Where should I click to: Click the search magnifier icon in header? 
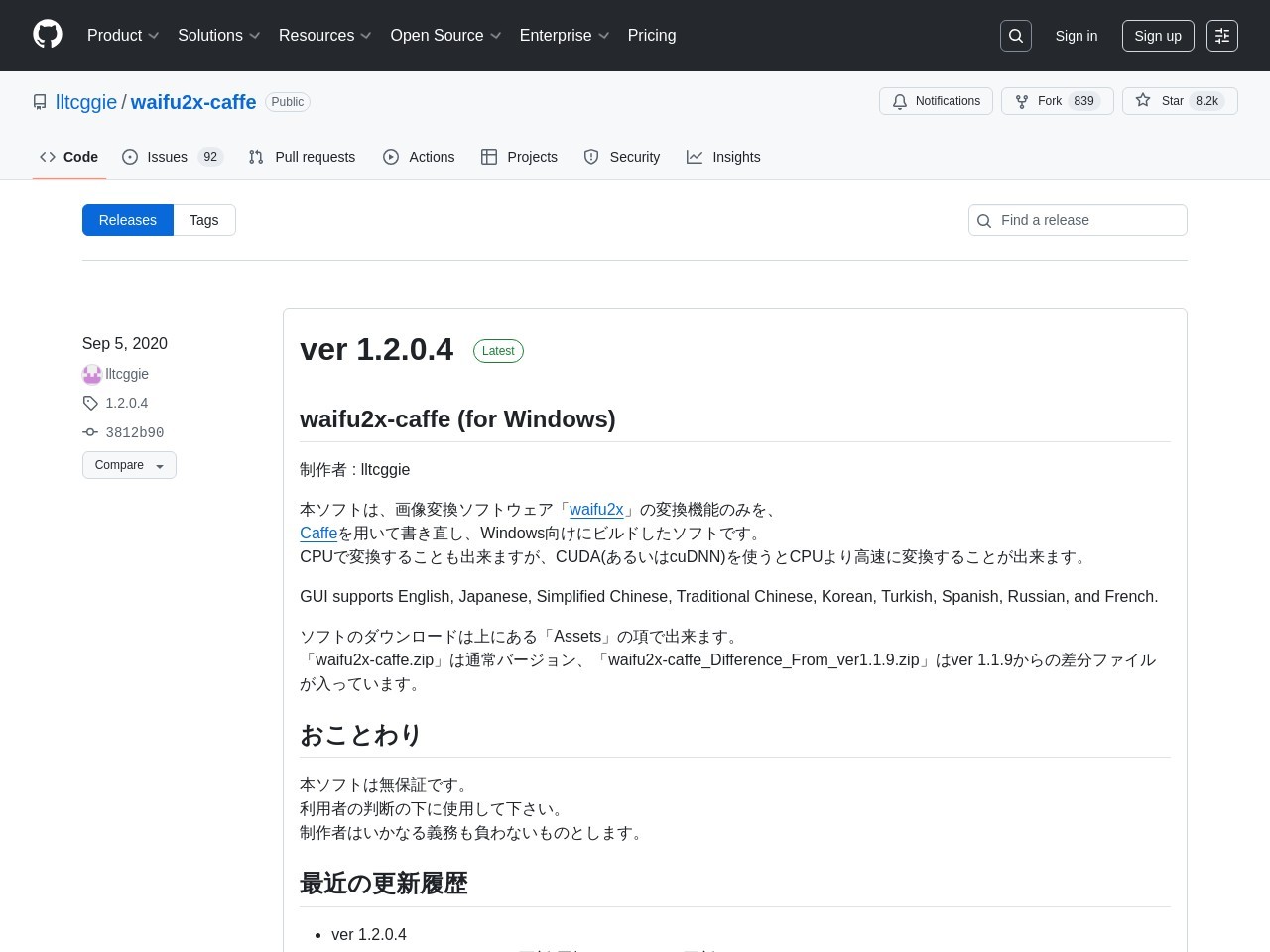[x=1016, y=36]
